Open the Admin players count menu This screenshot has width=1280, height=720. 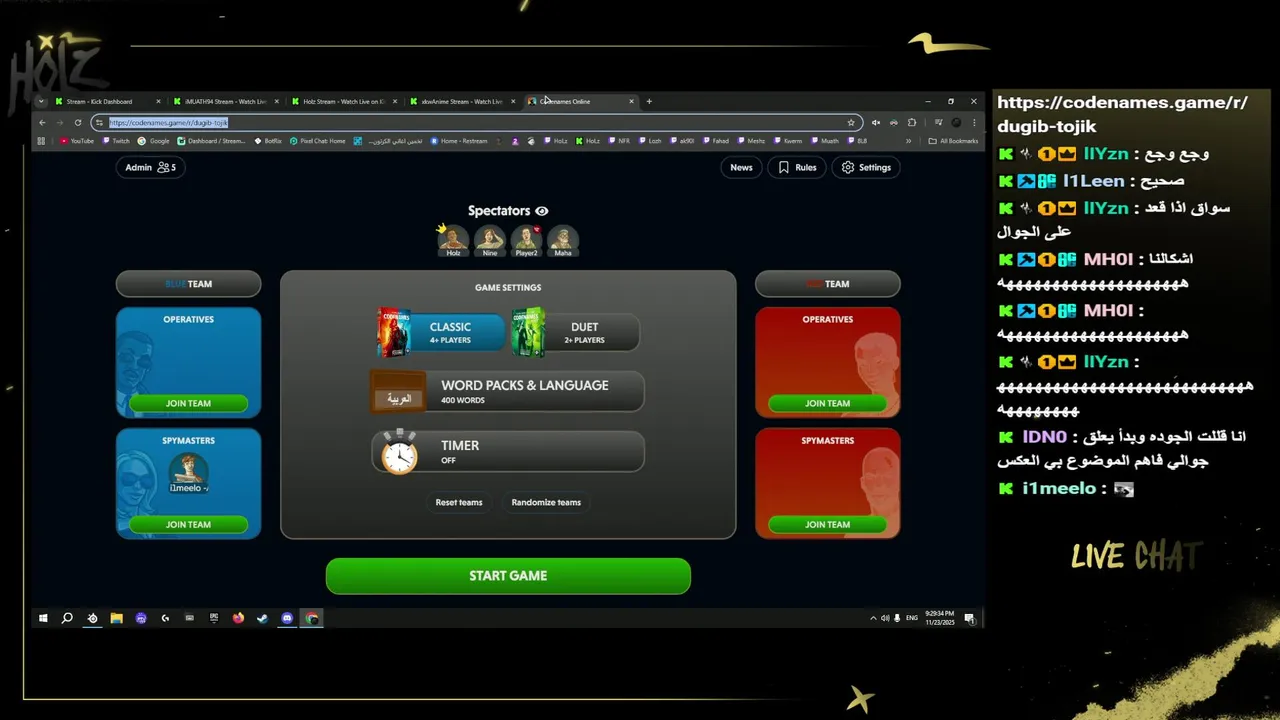pos(151,167)
